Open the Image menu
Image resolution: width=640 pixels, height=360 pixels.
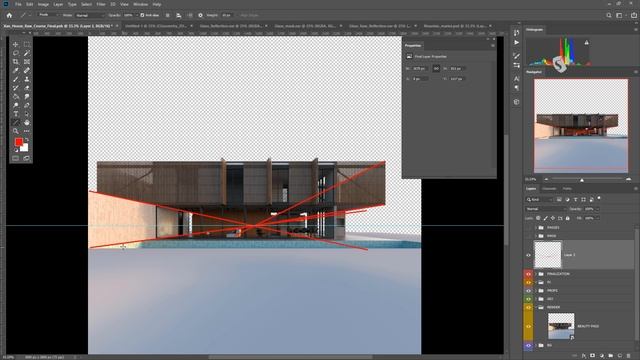(43, 4)
